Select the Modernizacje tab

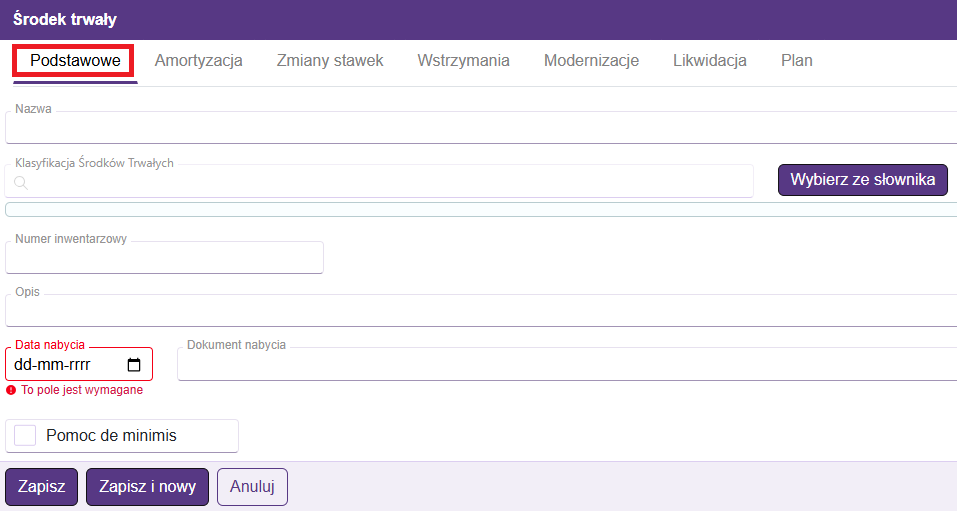click(x=591, y=61)
